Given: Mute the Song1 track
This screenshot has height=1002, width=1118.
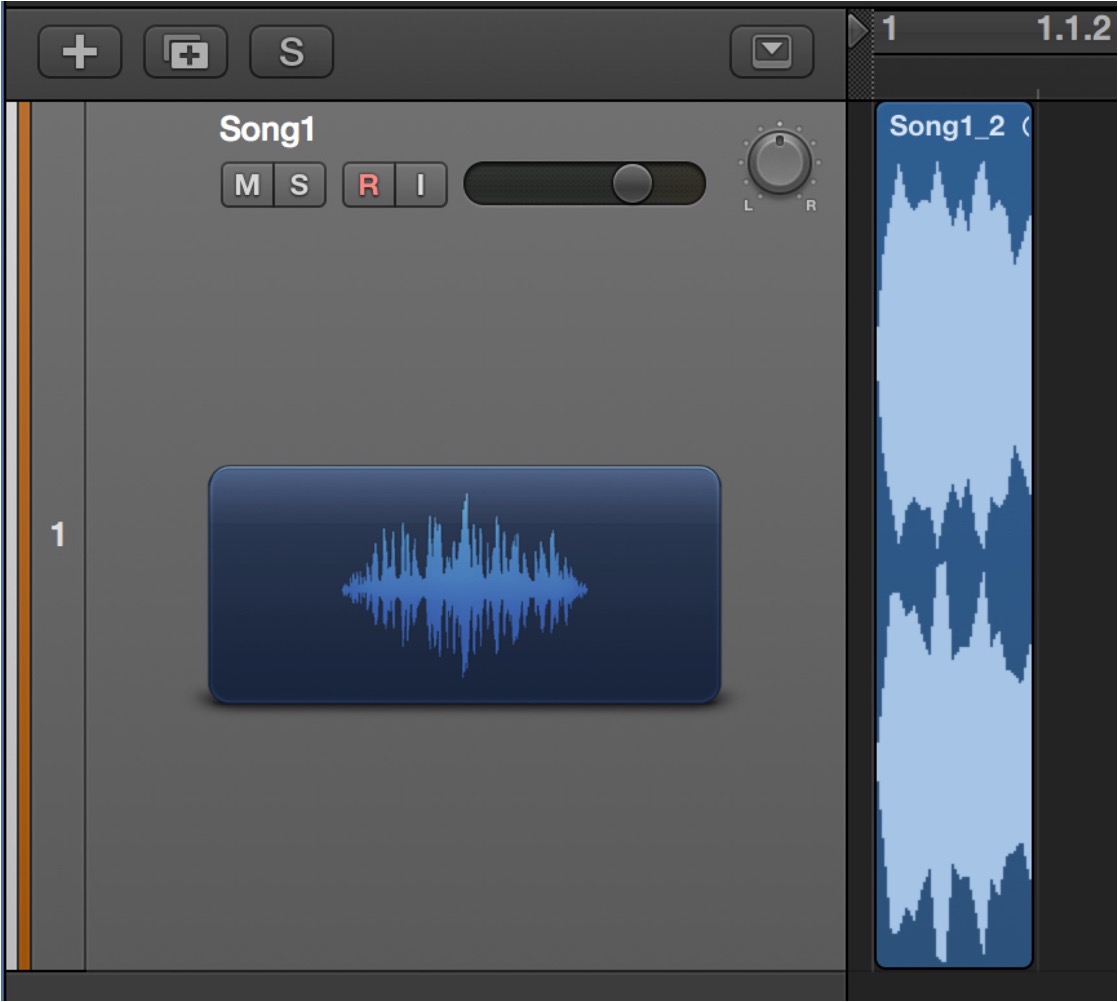Looking at the screenshot, I should pos(247,185).
